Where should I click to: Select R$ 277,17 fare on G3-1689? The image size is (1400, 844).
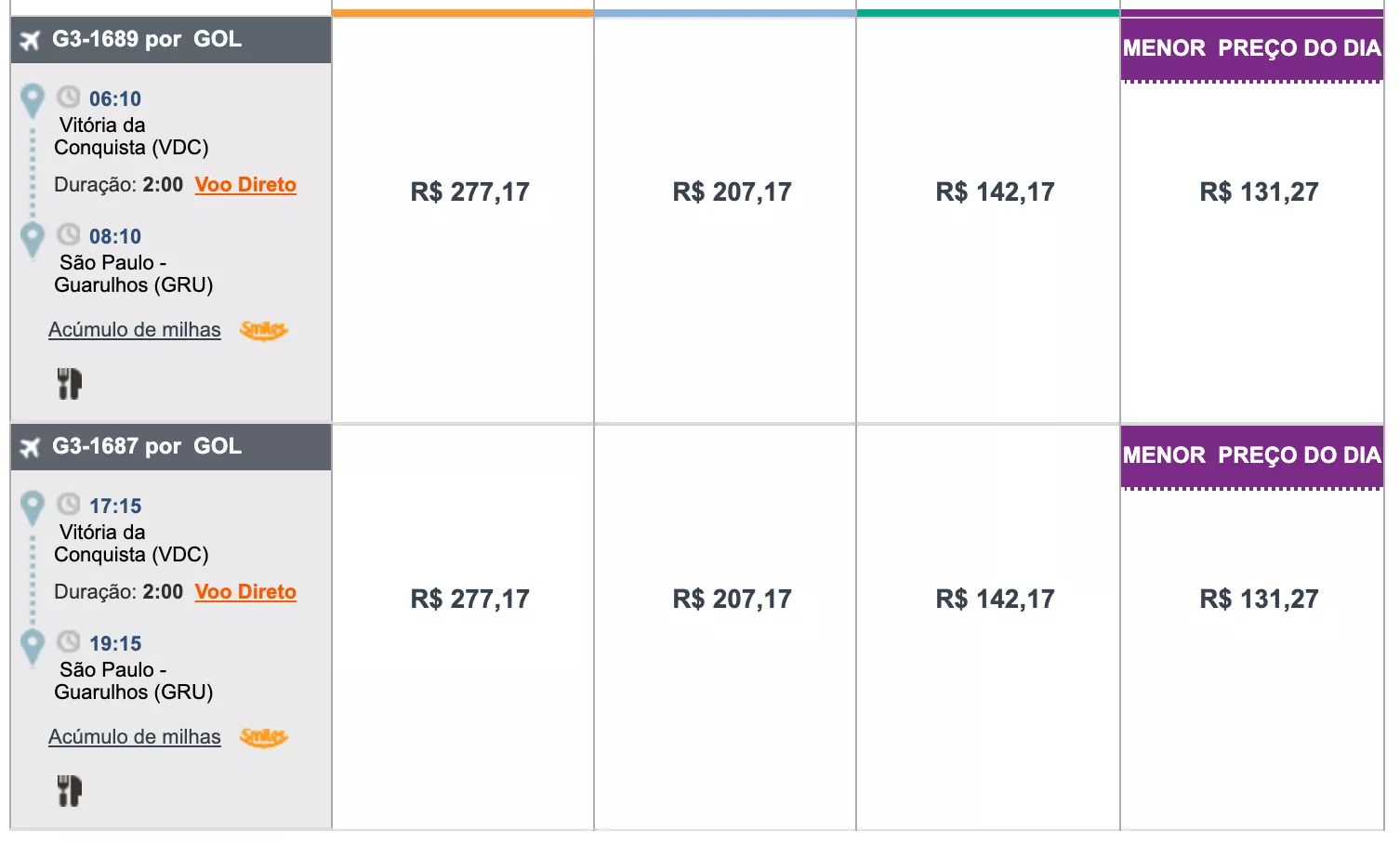(469, 191)
